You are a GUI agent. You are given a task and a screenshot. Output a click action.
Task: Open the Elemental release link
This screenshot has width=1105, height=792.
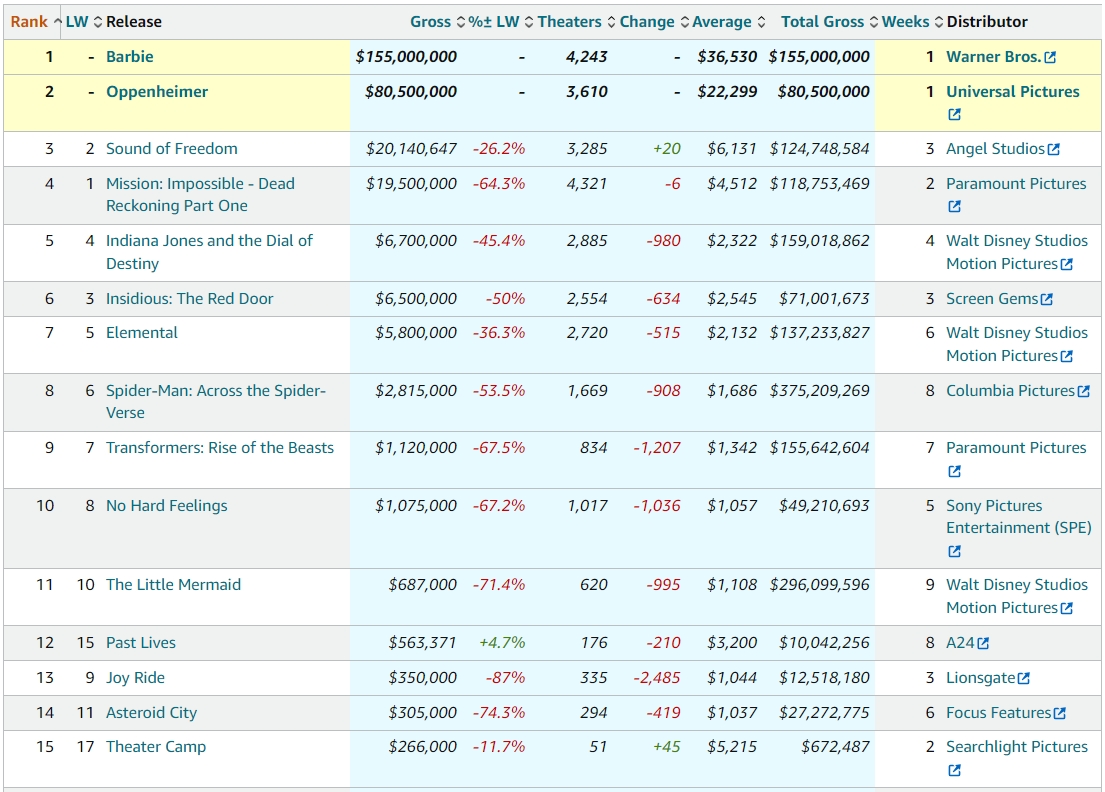(142, 333)
